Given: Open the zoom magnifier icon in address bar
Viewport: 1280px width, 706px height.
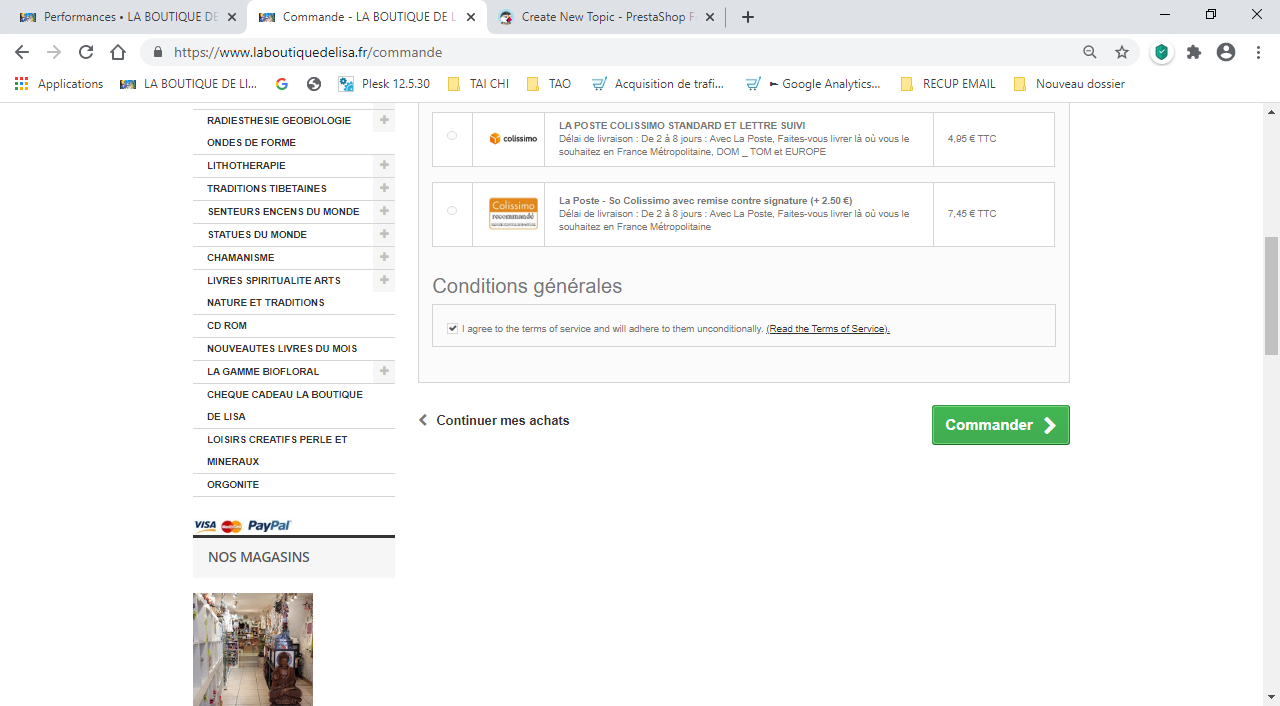Looking at the screenshot, I should (1090, 52).
